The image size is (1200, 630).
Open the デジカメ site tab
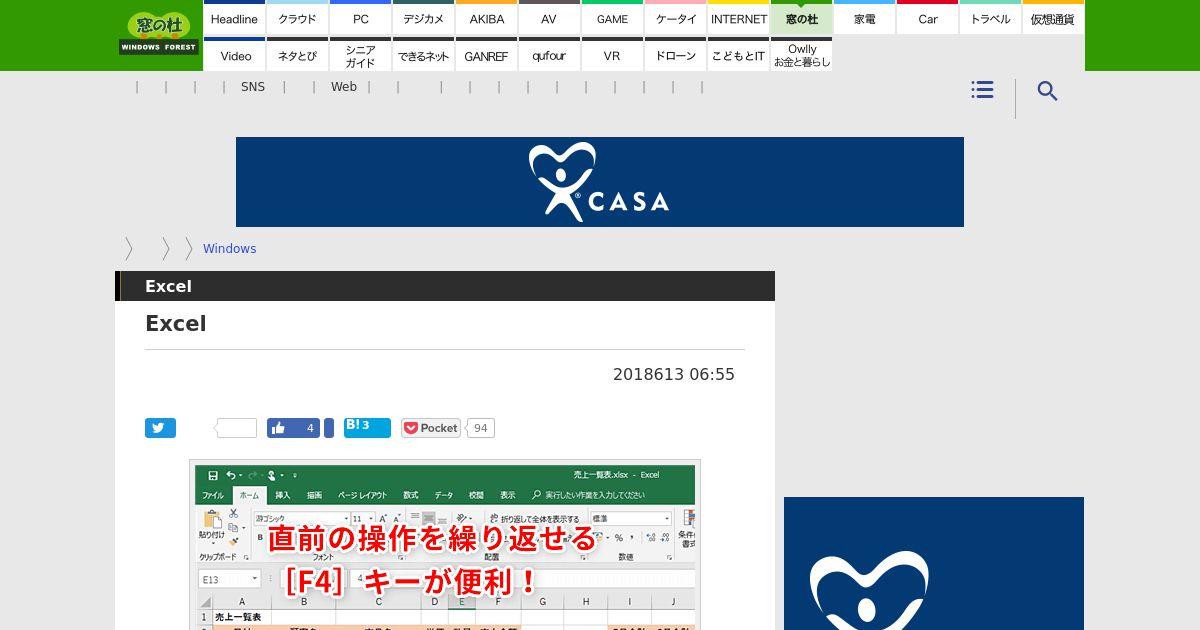pos(424,19)
